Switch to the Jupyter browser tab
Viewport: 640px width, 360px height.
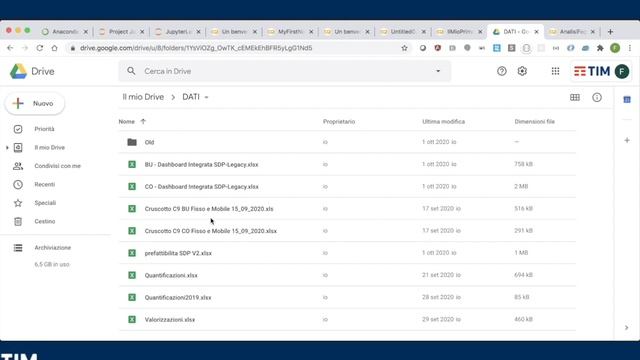178,31
